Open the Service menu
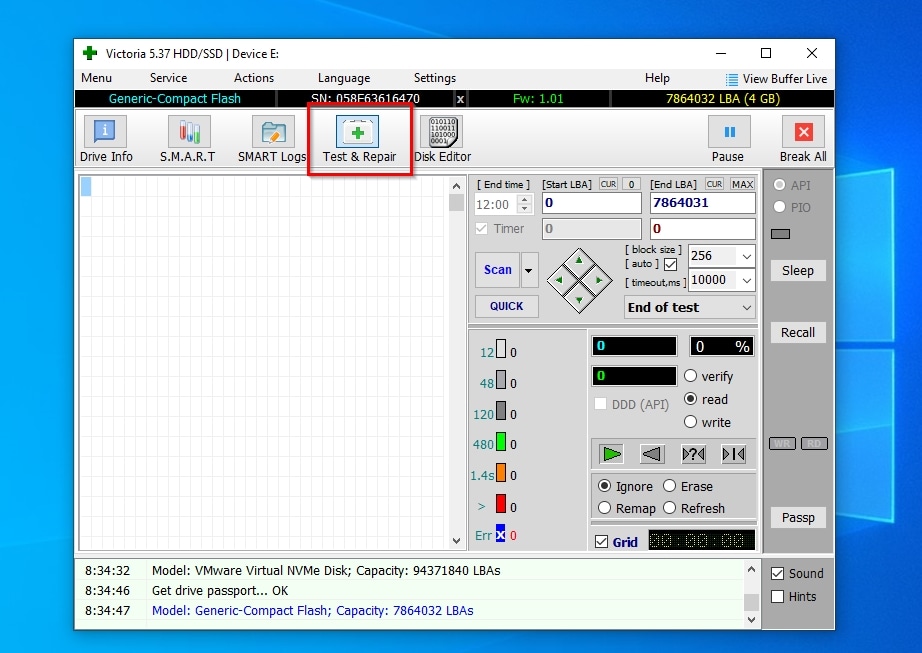The width and height of the screenshot is (922, 653). (168, 78)
